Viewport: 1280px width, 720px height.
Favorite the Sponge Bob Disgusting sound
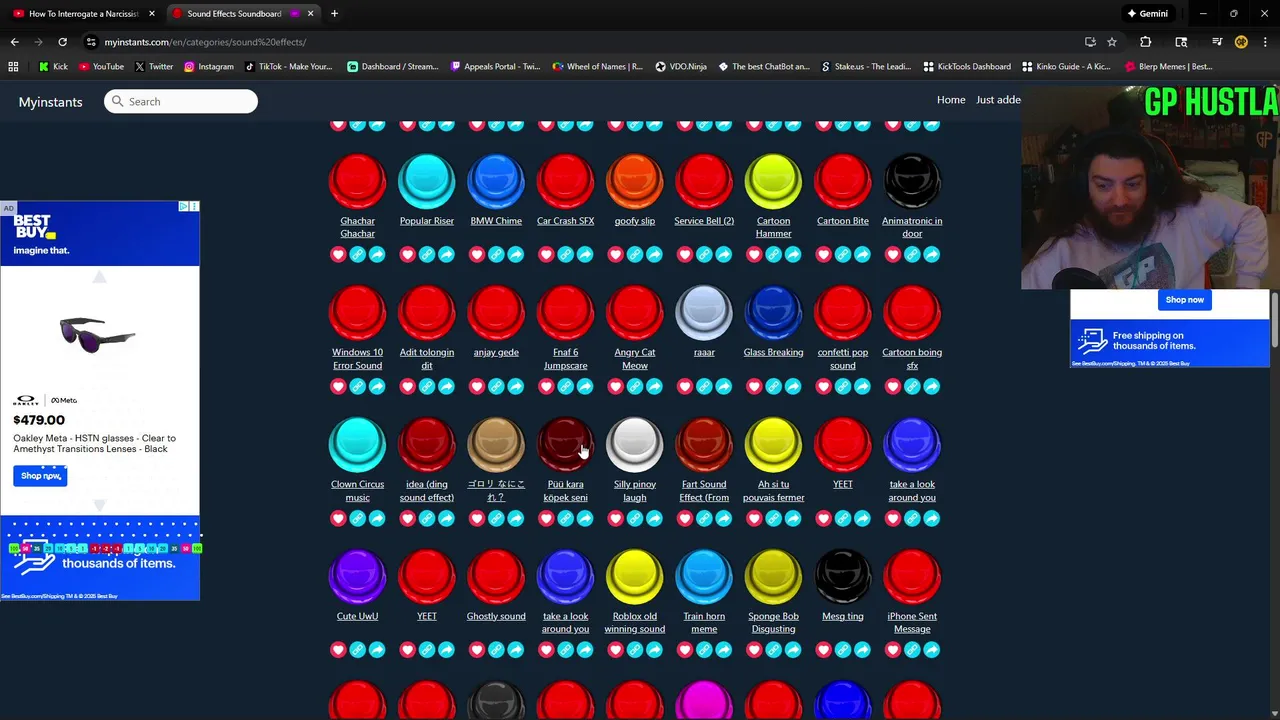point(754,650)
